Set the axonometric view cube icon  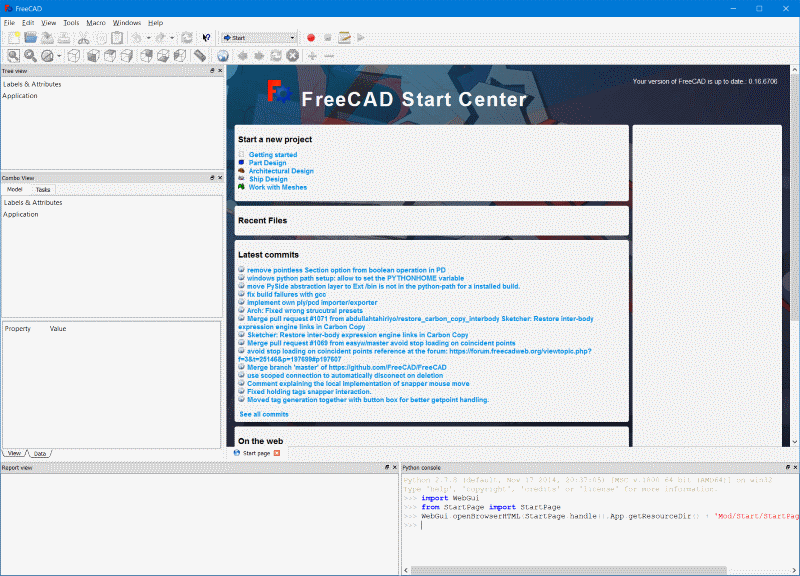(74, 56)
